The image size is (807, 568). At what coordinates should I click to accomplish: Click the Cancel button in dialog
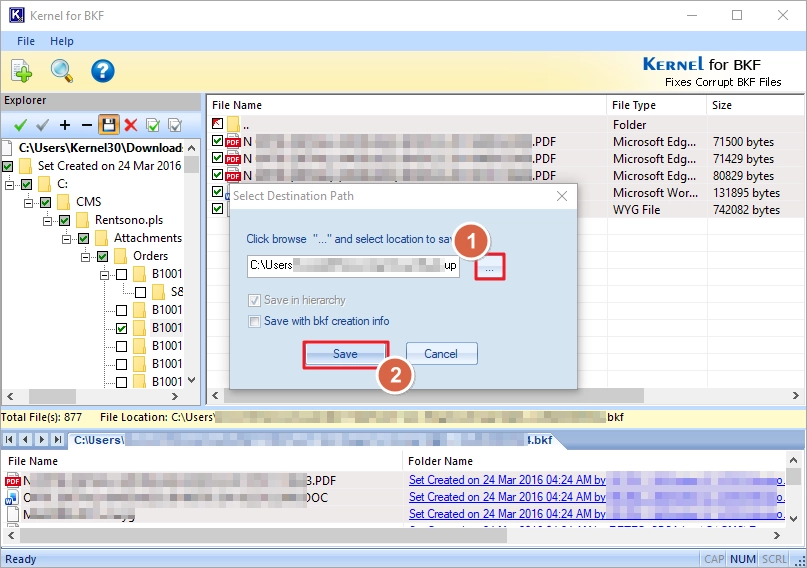coord(441,354)
